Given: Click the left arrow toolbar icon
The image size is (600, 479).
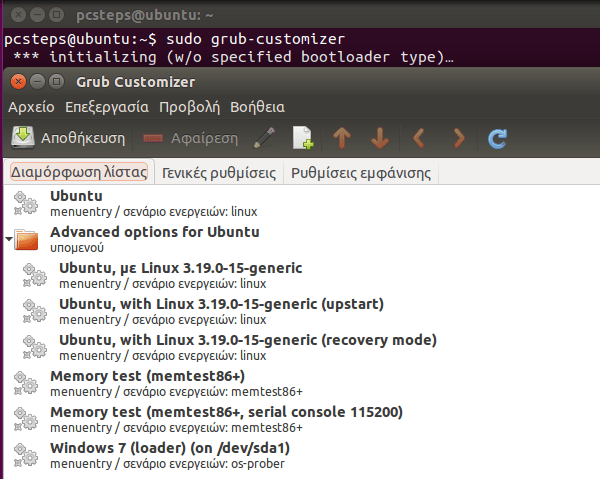Looking at the screenshot, I should click(419, 138).
